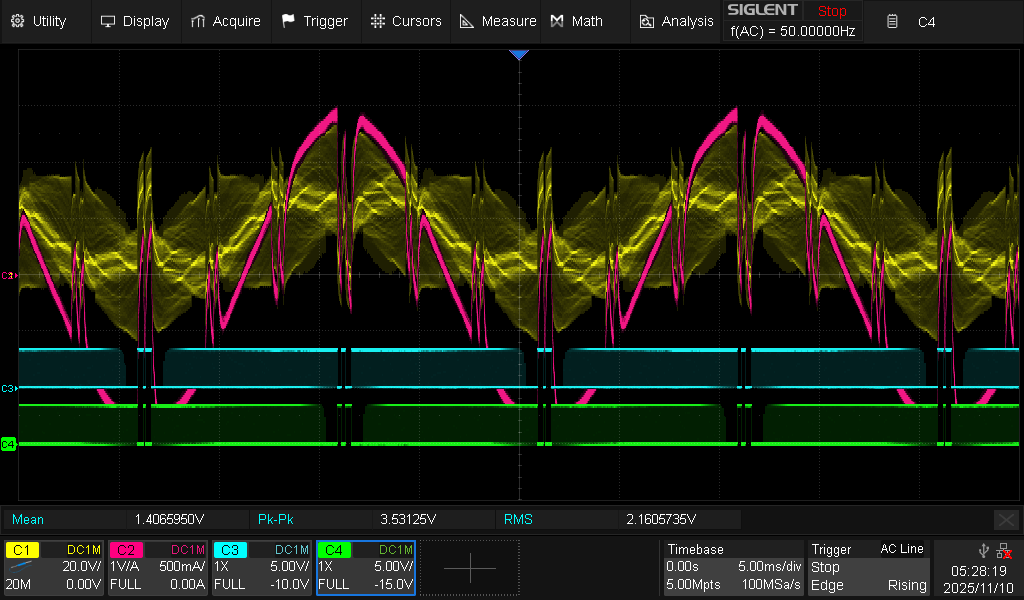Viewport: 1024px width, 600px height.
Task: Toggle channel C1 yellow label
Action: click(24, 550)
